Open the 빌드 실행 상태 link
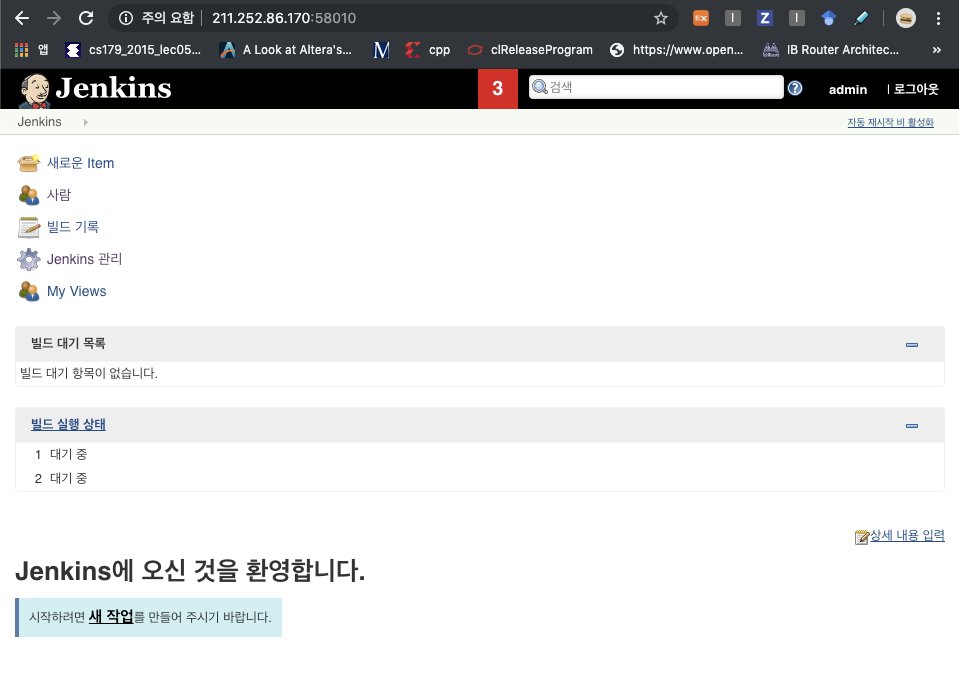Viewport: 959px width, 682px height. [68, 424]
